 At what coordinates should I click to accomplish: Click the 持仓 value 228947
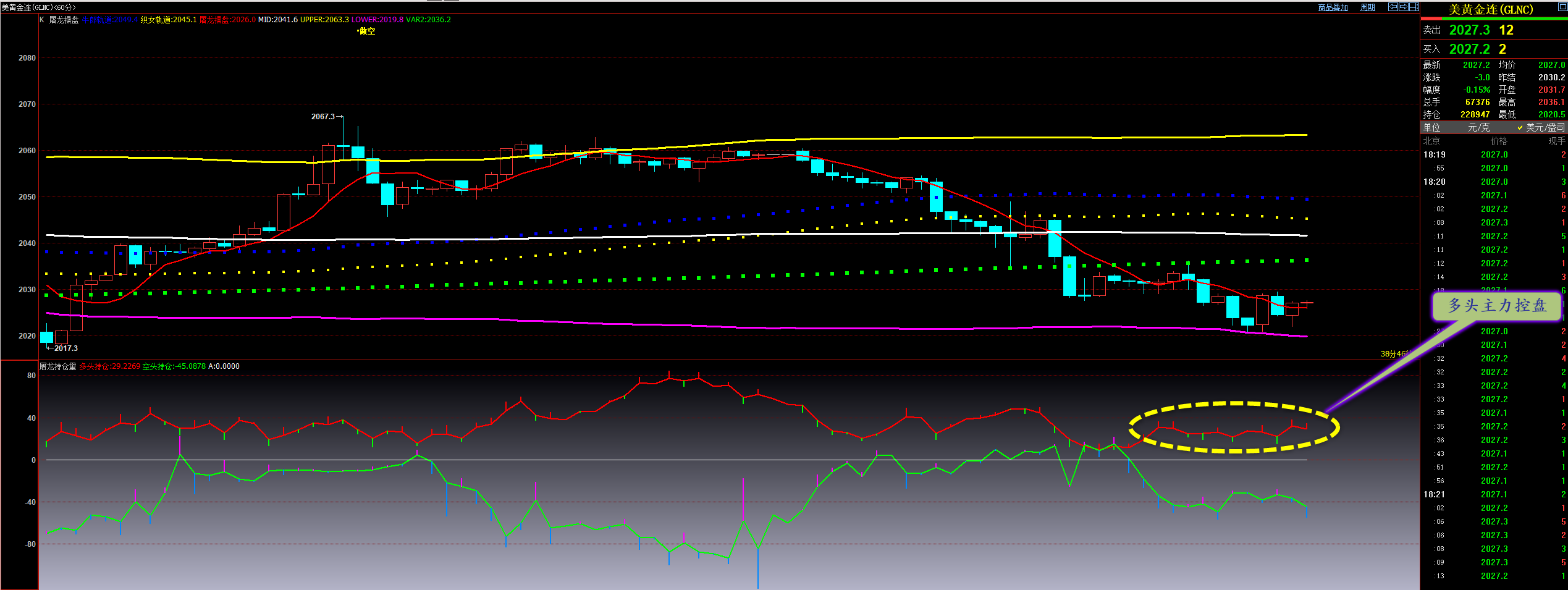pos(1475,114)
